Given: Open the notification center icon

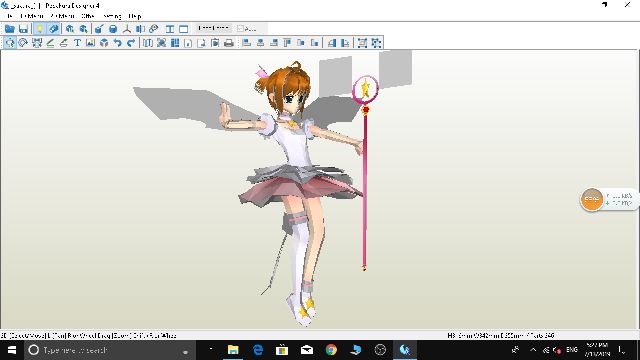Looking at the screenshot, I should pos(621,350).
